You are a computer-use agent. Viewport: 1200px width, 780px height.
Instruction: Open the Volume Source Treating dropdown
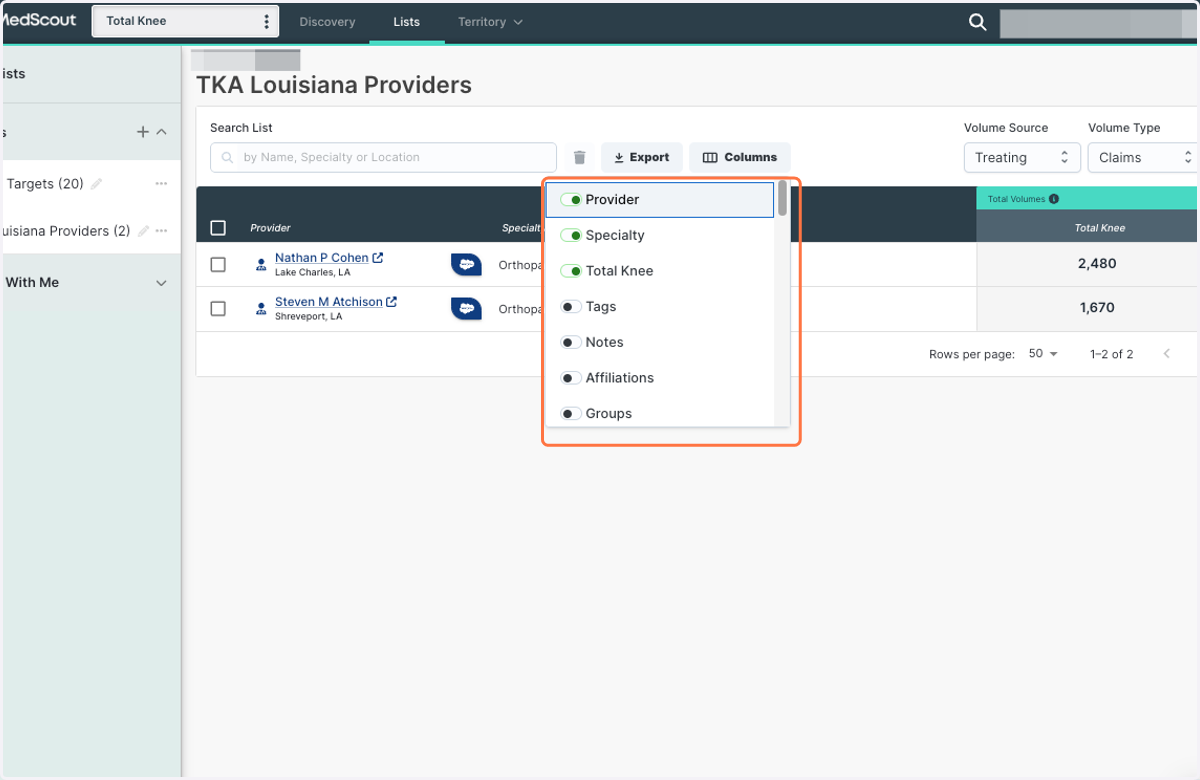(x=1022, y=158)
